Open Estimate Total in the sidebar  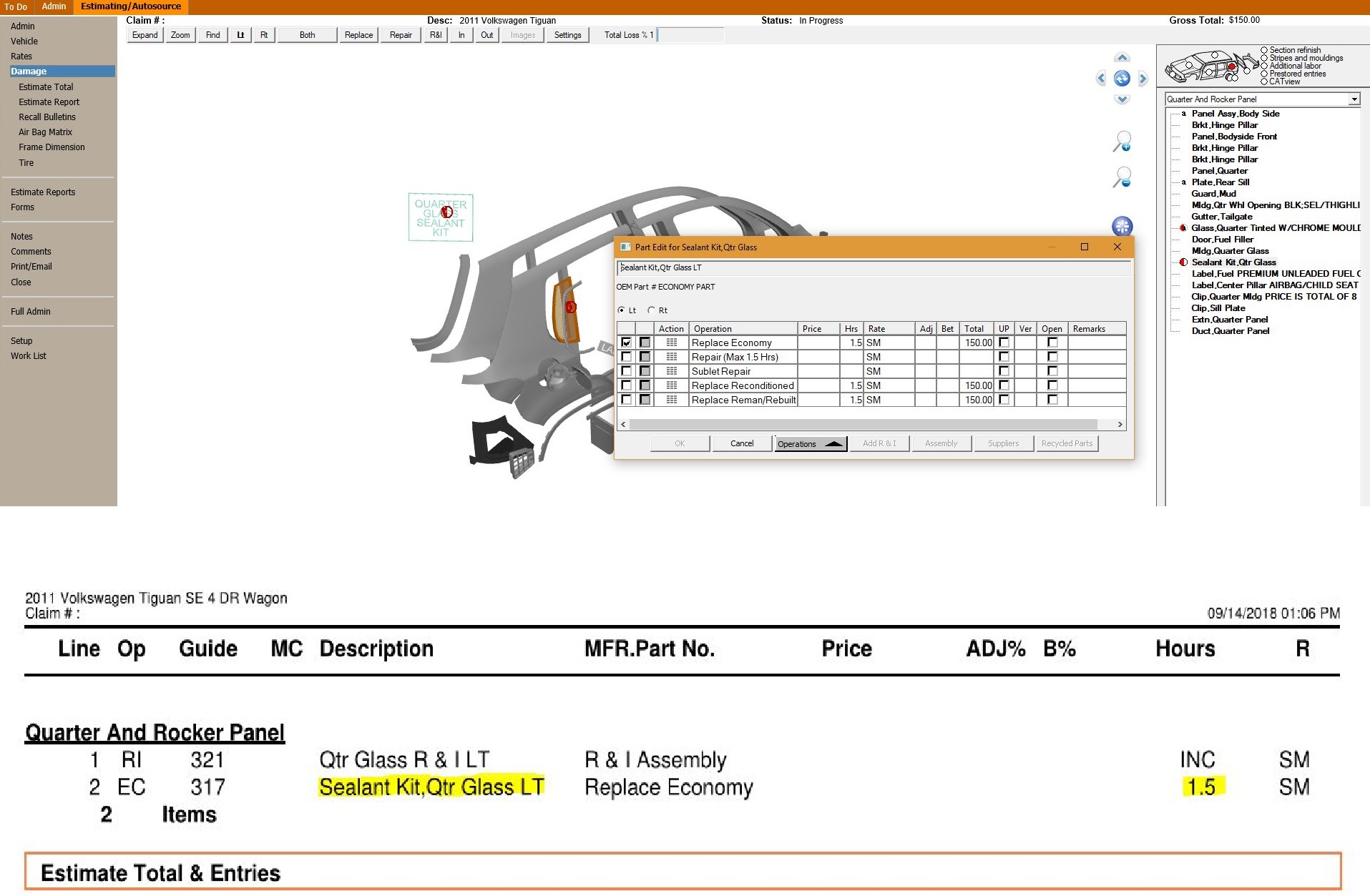pos(46,87)
